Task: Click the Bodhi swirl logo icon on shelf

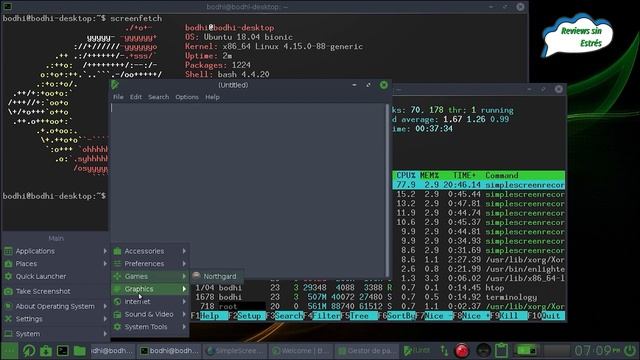Action: click(x=29, y=351)
